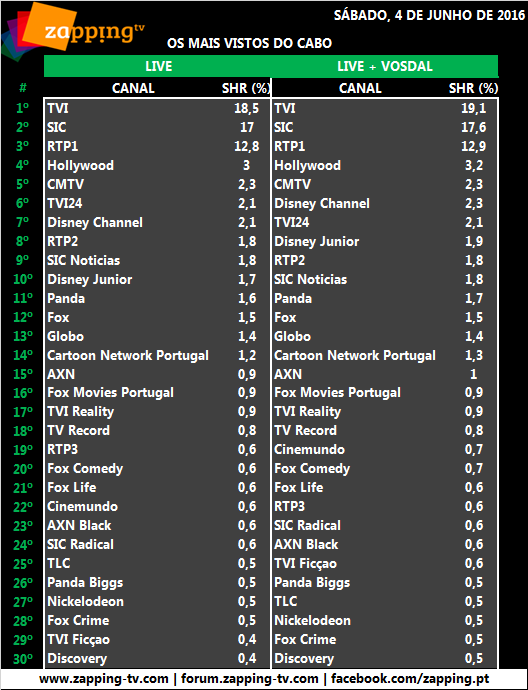The height and width of the screenshot is (690, 528).
Task: Click CMTV in the LIVE column
Action: click(66, 184)
